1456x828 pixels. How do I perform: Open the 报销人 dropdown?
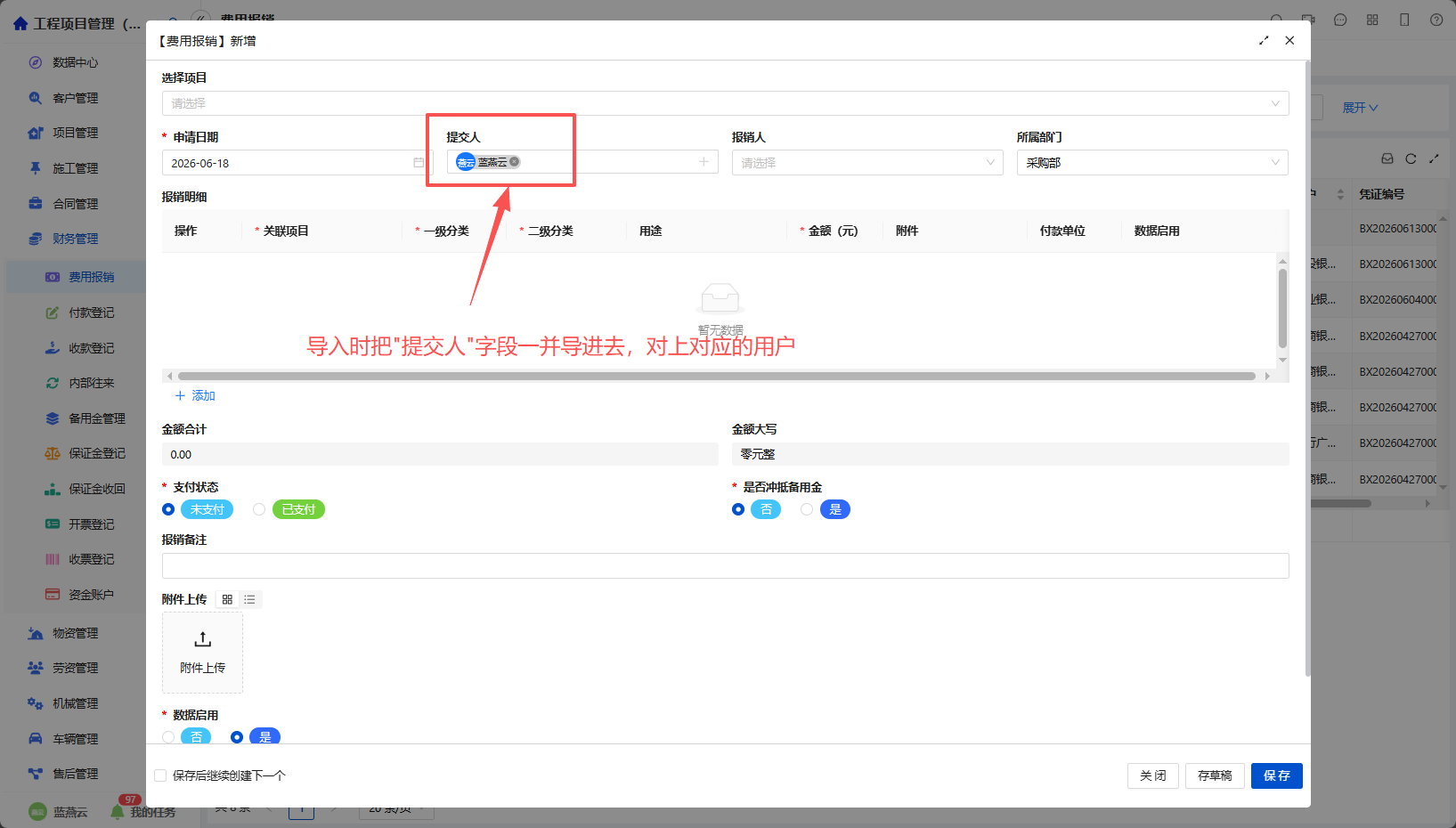pyautogui.click(x=867, y=163)
